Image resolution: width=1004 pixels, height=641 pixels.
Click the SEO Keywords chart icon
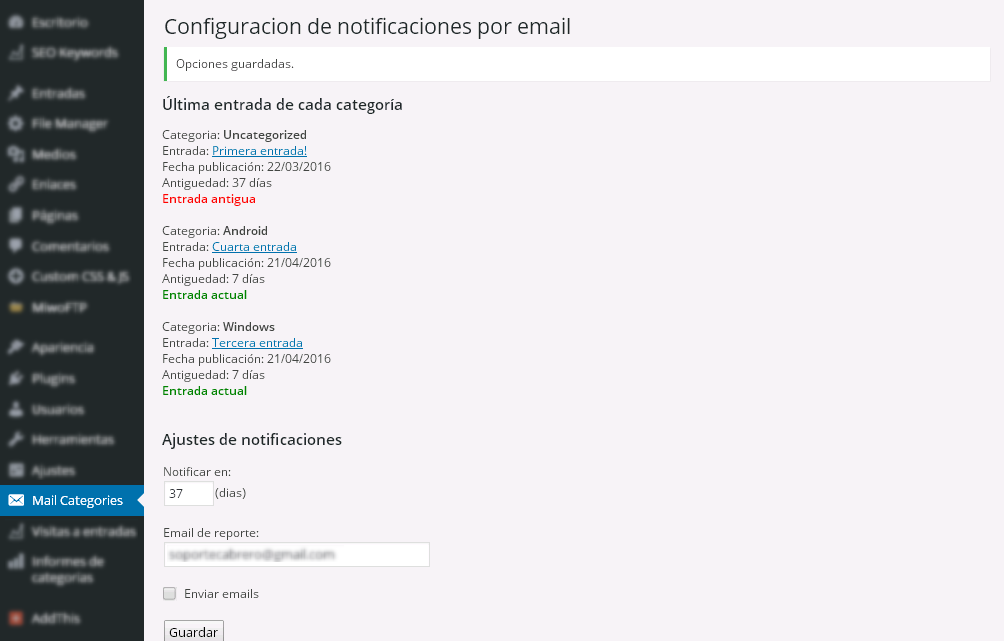point(16,53)
